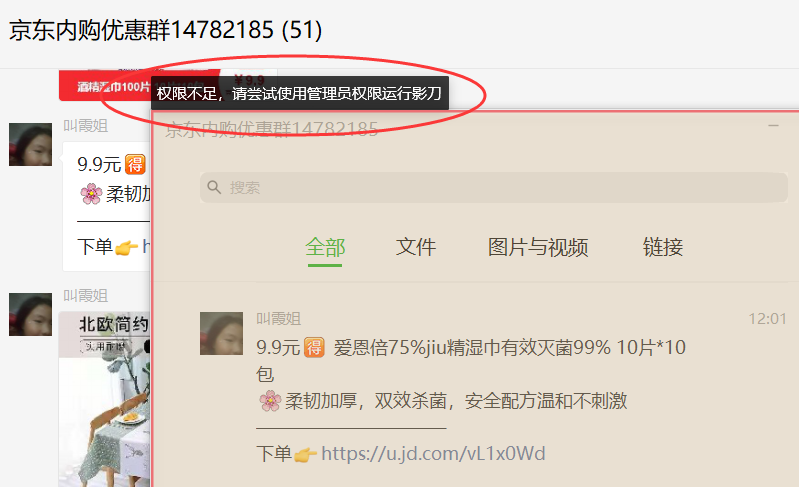799x487 pixels.
Task: Click the 叫霞姐 sender name in results
Action: tap(278, 319)
